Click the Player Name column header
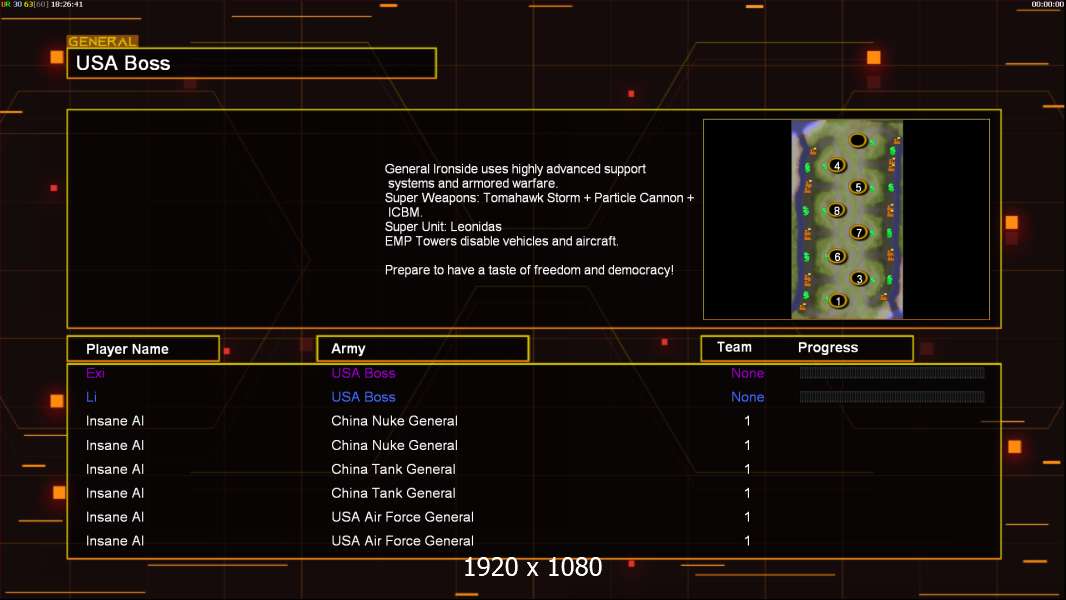The image size is (1066, 600). (143, 349)
